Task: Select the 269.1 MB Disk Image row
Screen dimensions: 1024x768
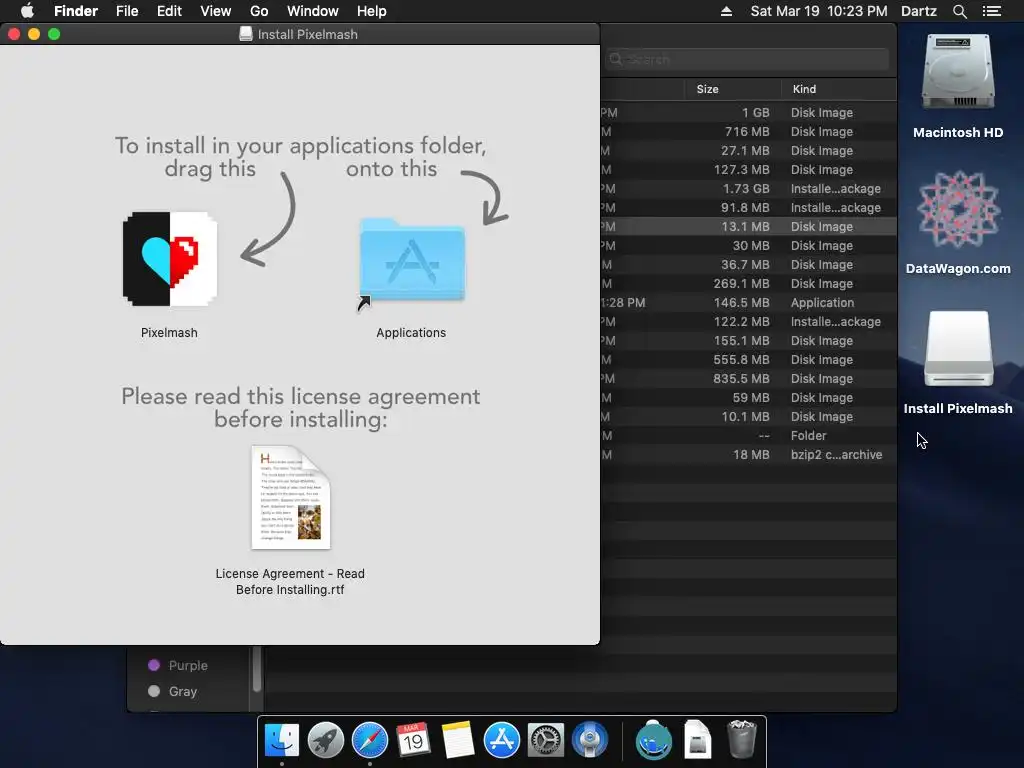Action: [x=748, y=283]
